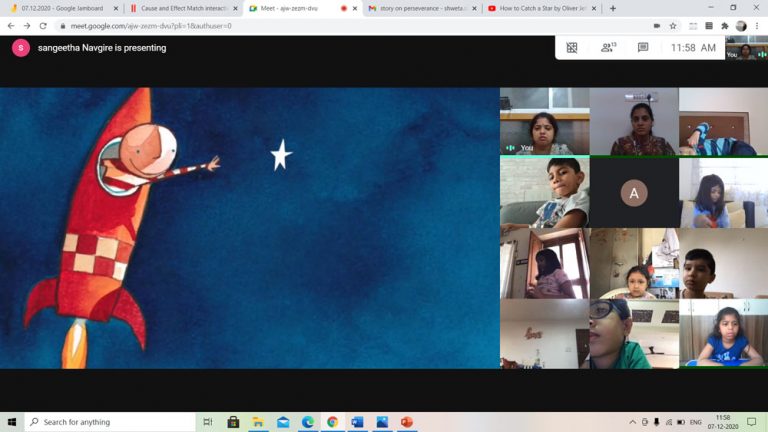The height and width of the screenshot is (432, 768).
Task: Open Chrome profile avatar
Action: pyautogui.click(x=741, y=26)
